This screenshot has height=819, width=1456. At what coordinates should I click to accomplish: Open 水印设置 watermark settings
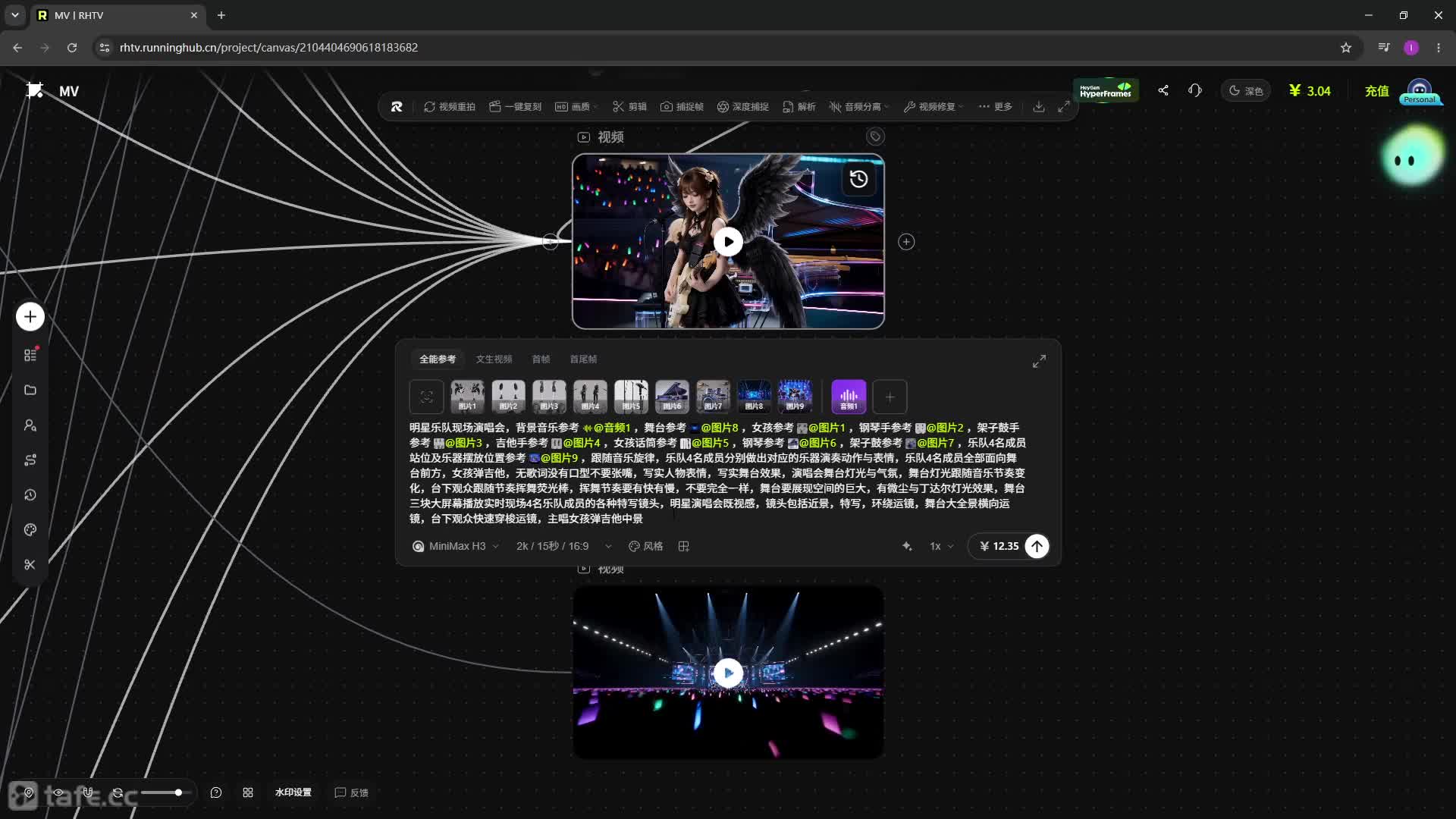point(293,792)
